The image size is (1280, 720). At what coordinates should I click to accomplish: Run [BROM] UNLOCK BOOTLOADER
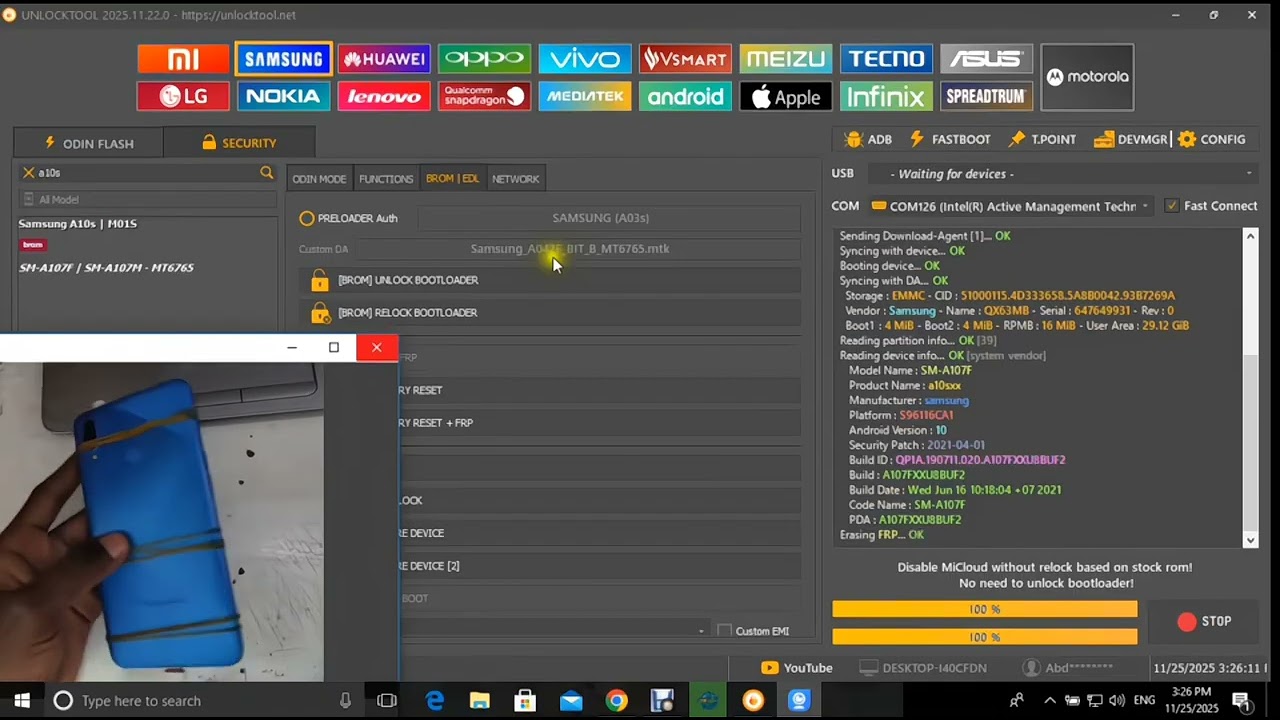tap(550, 280)
